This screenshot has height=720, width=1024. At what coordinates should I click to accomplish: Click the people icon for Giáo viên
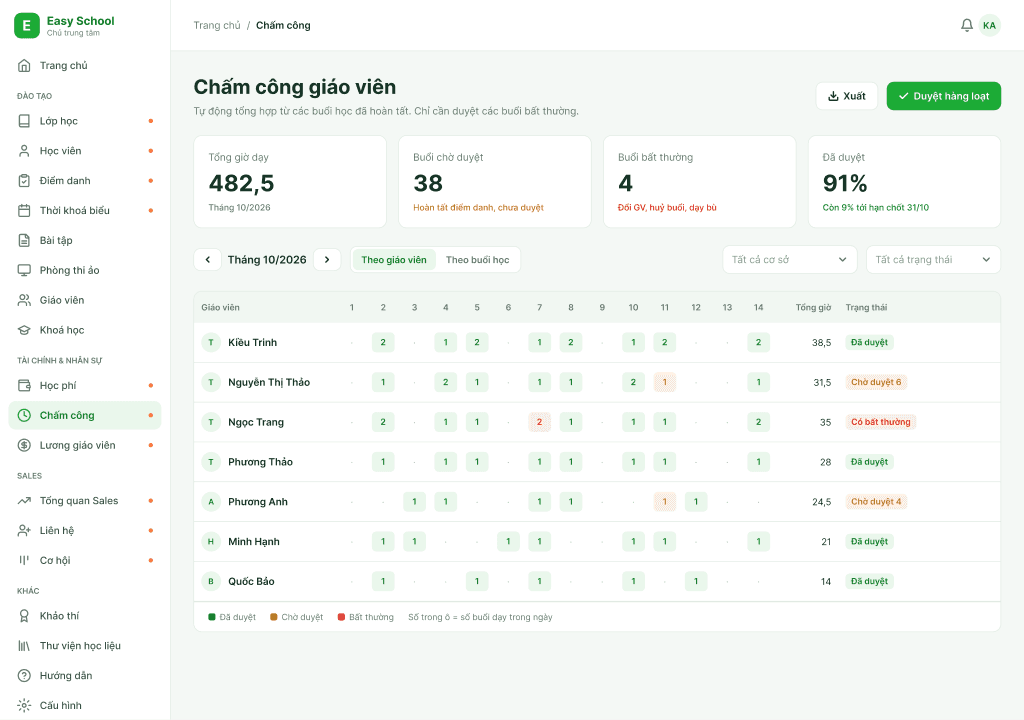24,300
